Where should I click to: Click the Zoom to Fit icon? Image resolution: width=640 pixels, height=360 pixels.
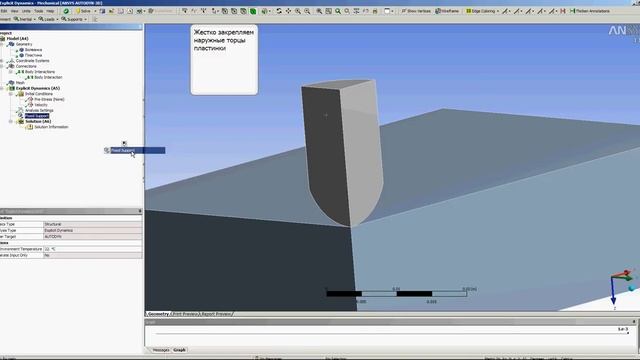tap(319, 11)
